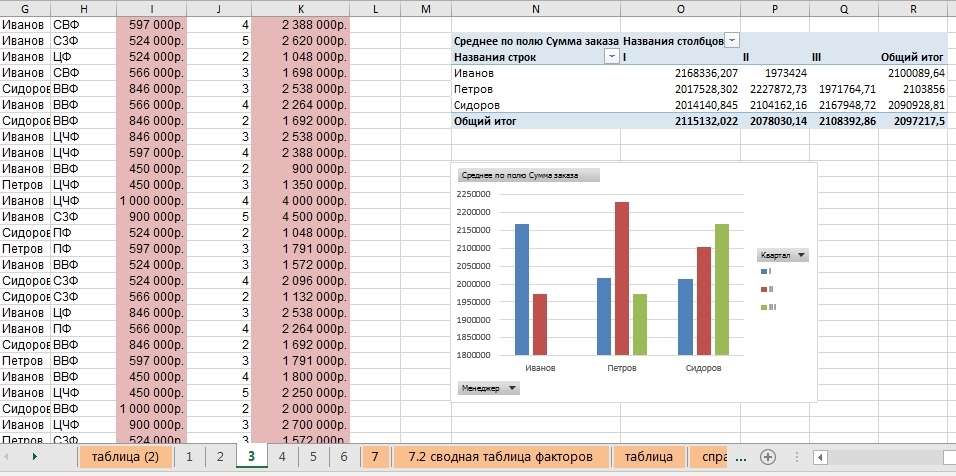Image resolution: width=956 pixels, height=476 pixels.
Task: Click green legend swatch for quarter III
Action: (764, 308)
